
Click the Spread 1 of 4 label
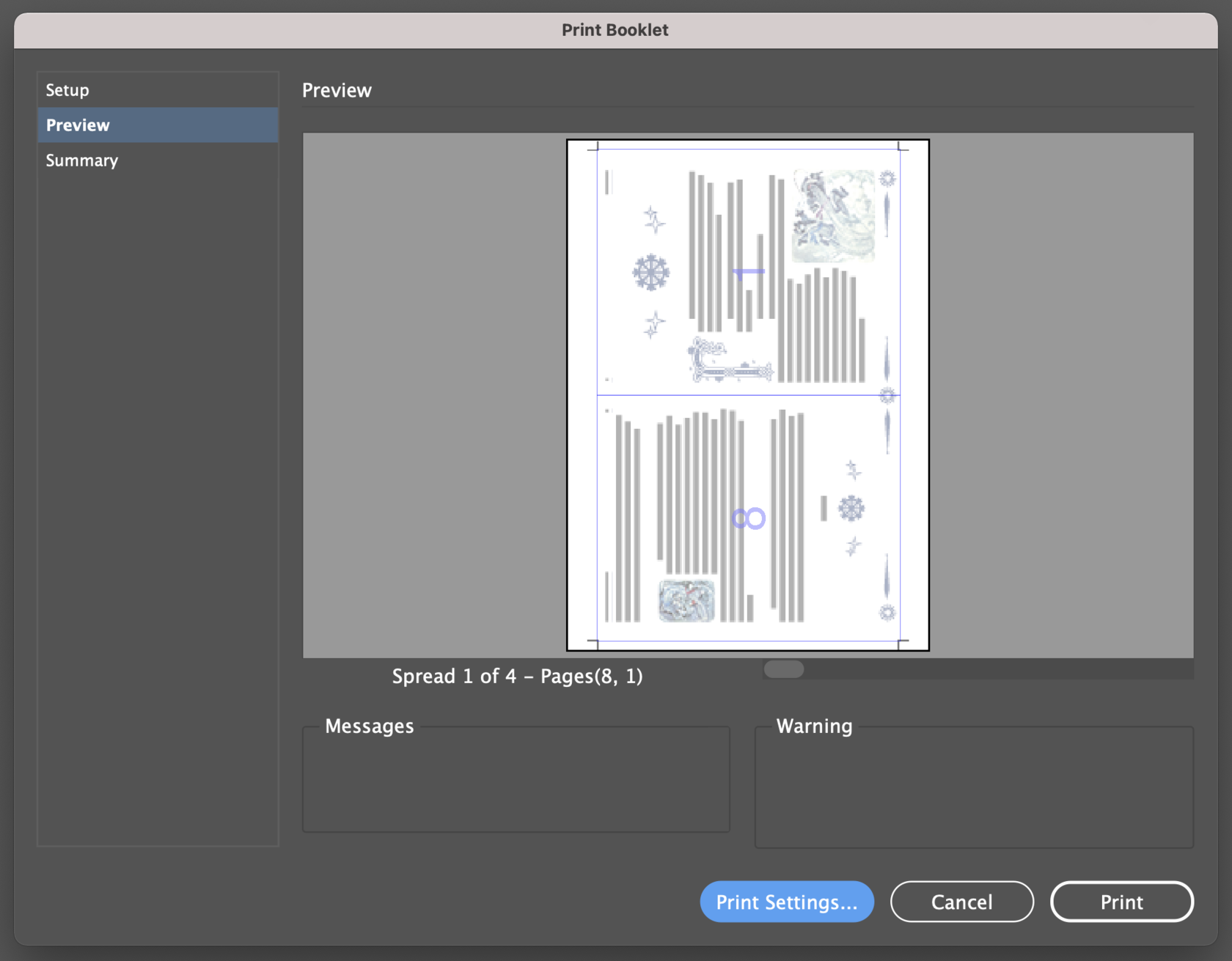tap(517, 676)
